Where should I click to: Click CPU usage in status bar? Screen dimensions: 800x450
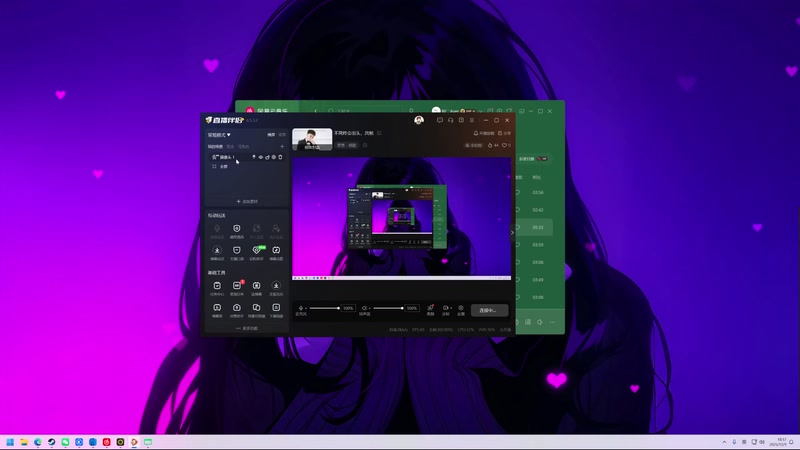[466, 330]
